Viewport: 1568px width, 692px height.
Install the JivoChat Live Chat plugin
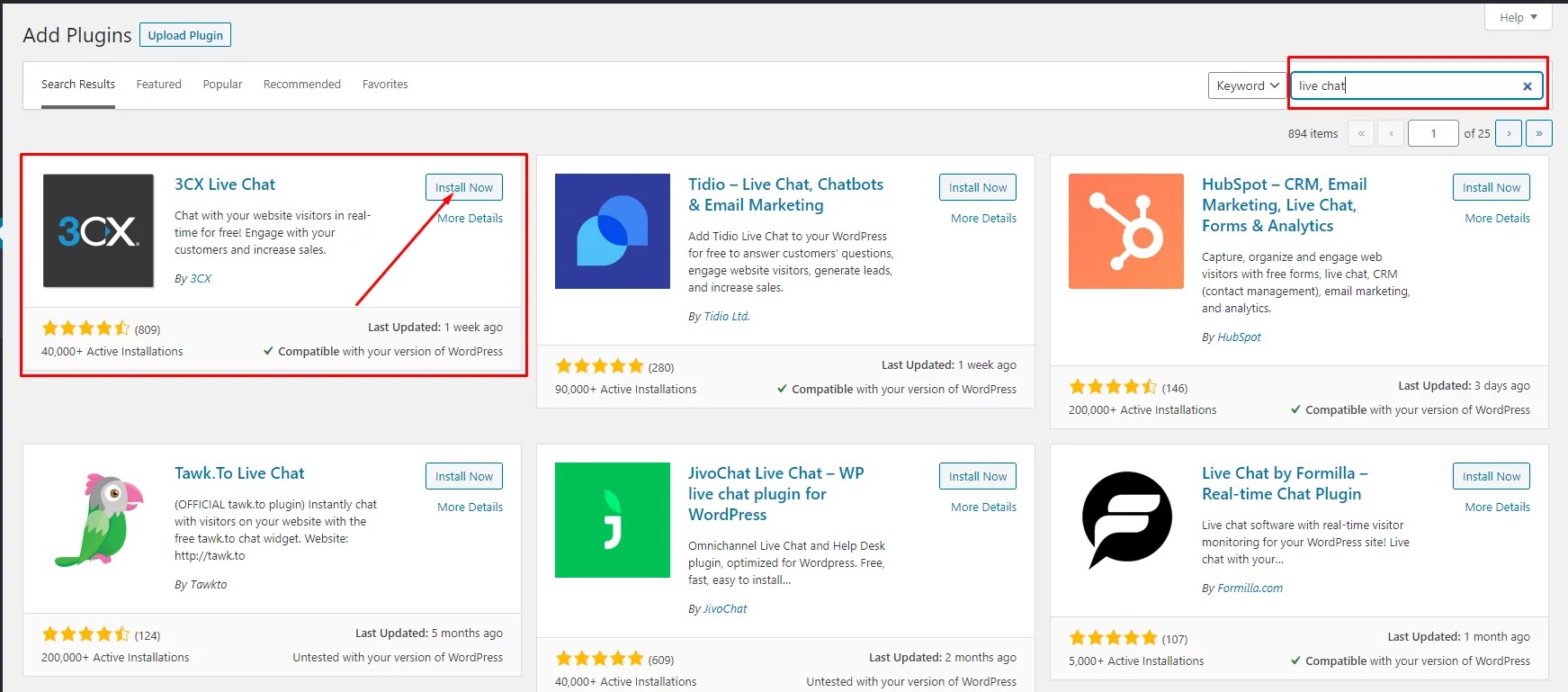(x=978, y=476)
